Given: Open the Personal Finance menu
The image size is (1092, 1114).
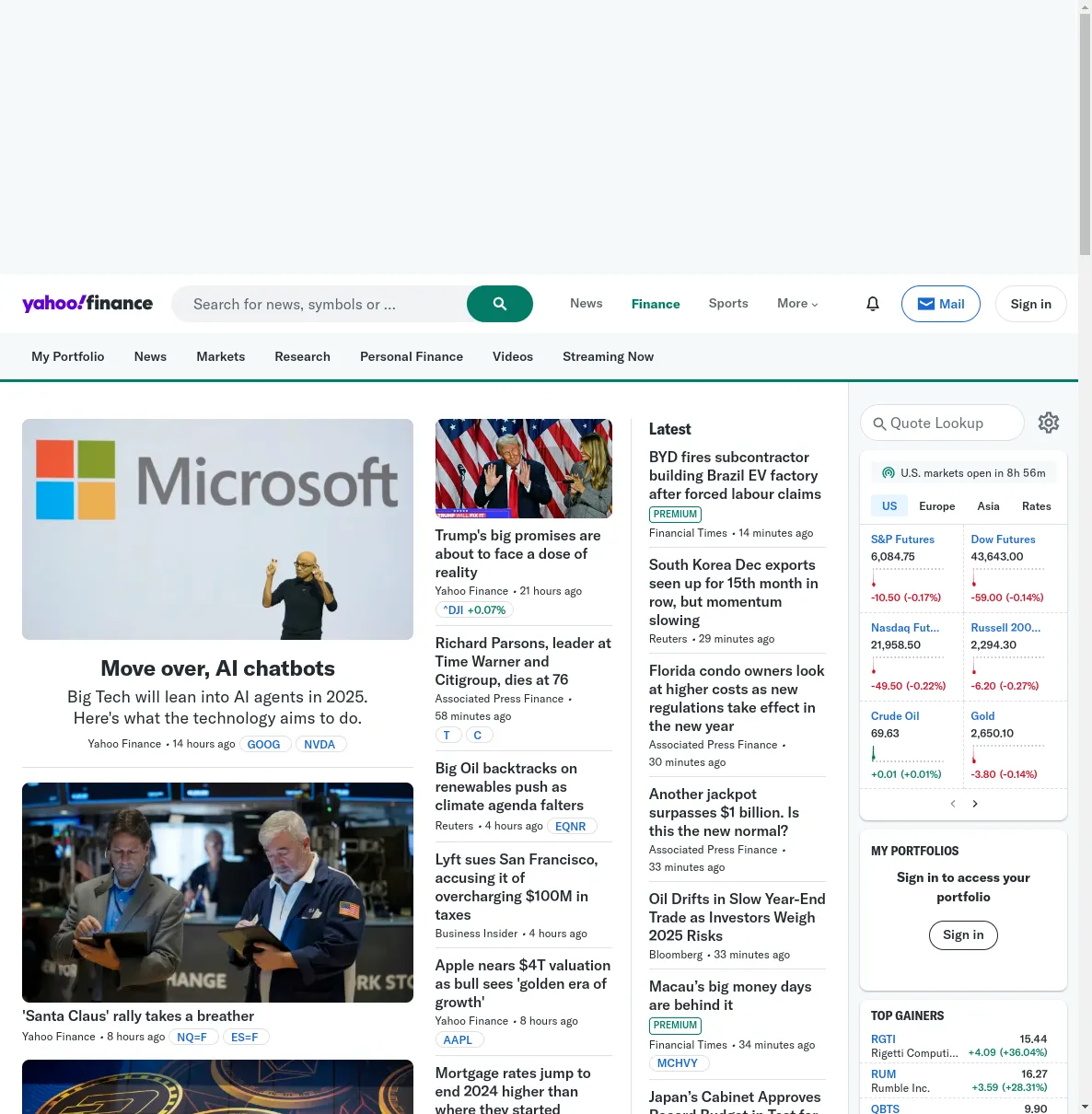Looking at the screenshot, I should tap(412, 356).
